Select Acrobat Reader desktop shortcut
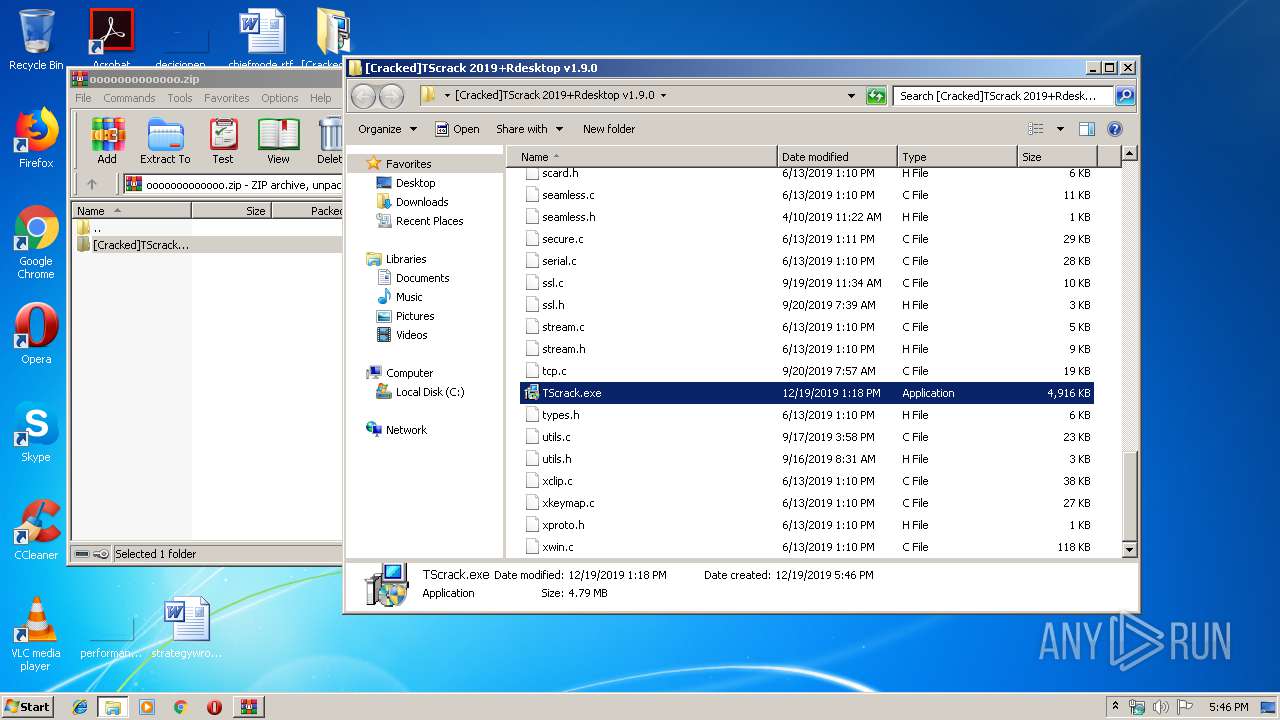 click(x=112, y=40)
